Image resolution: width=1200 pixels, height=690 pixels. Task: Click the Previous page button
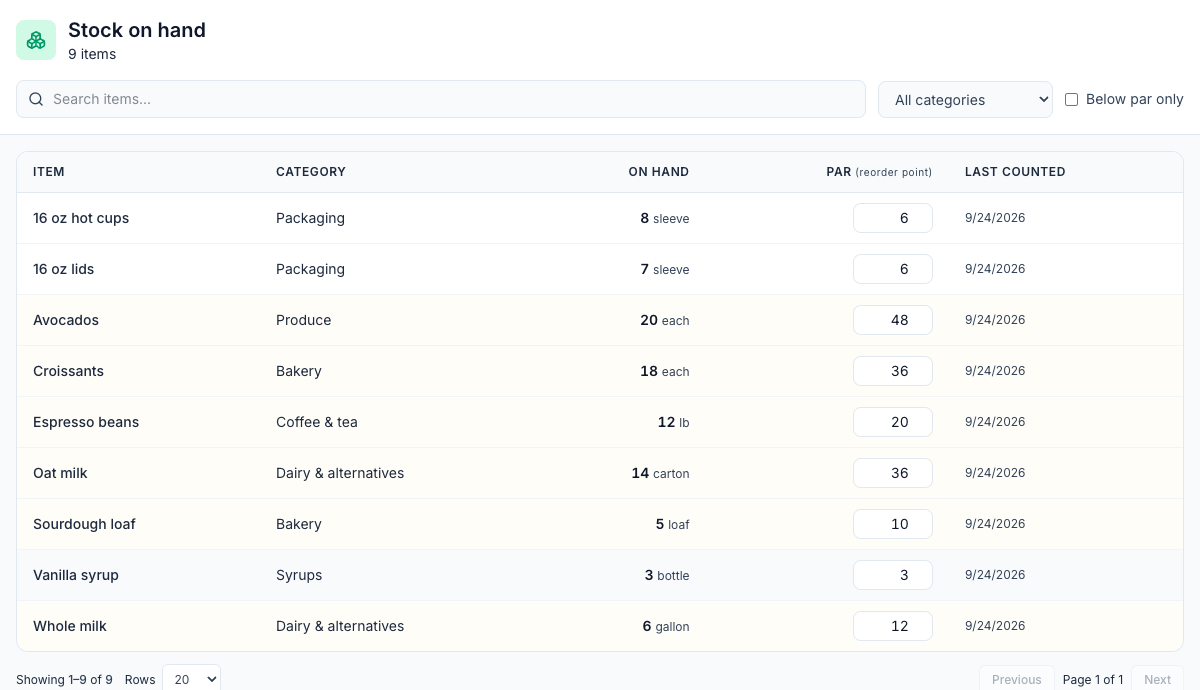pyautogui.click(x=1017, y=679)
